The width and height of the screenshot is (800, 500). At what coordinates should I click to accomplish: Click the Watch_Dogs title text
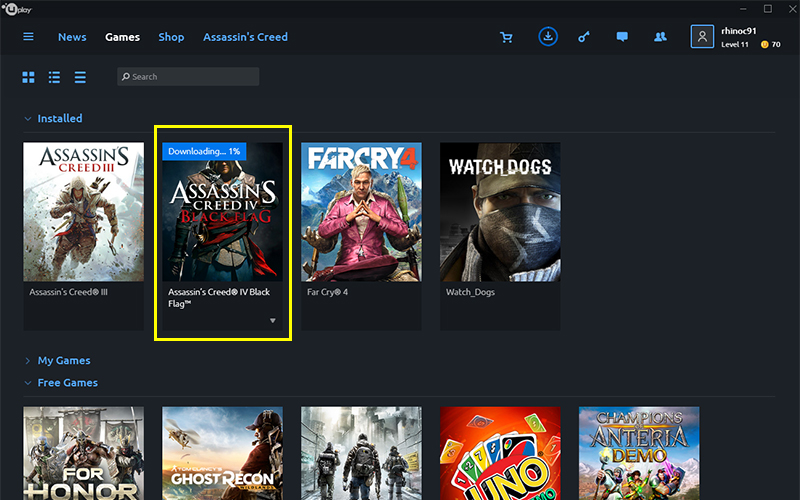point(470,292)
